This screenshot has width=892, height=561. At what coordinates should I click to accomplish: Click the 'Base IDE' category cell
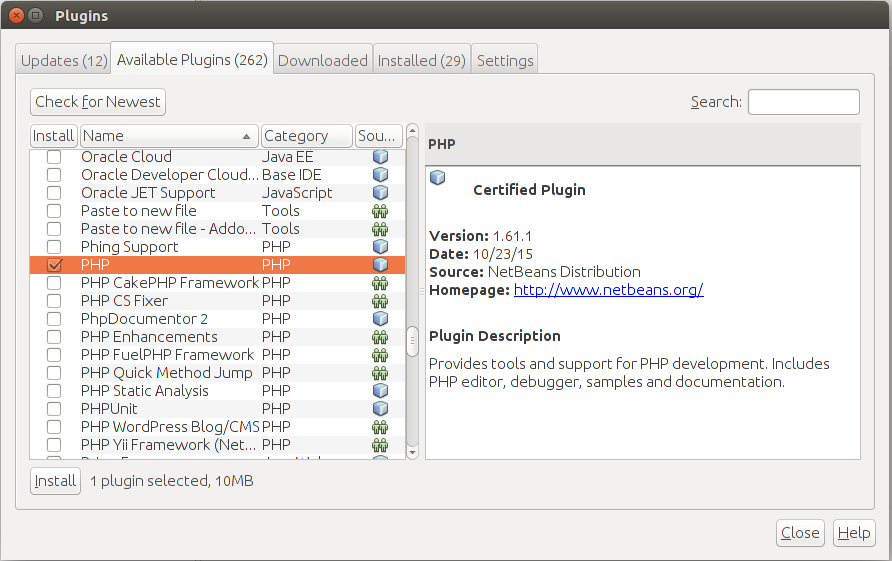[291, 175]
